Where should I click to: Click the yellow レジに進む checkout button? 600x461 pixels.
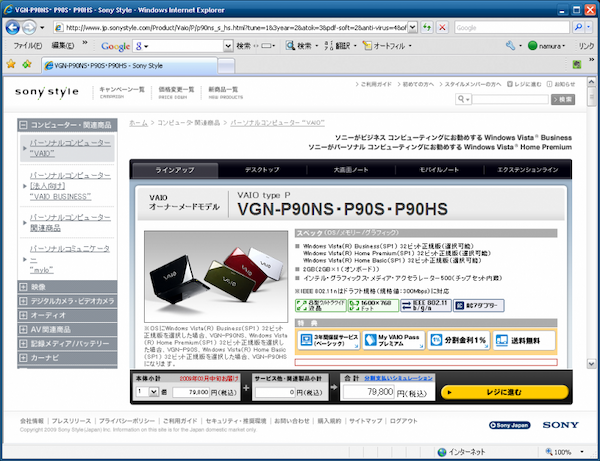504,392
